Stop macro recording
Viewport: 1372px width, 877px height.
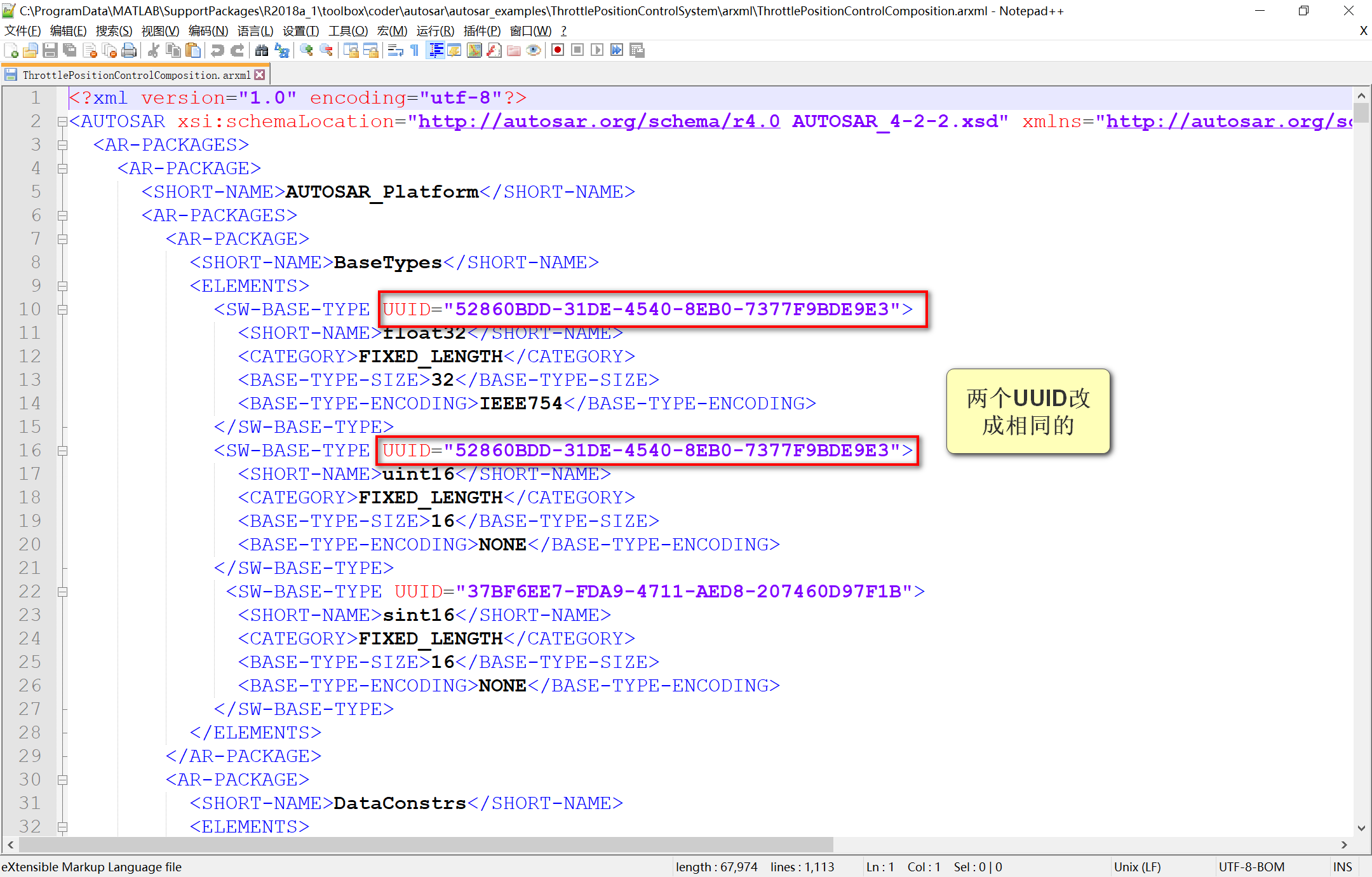click(x=577, y=50)
